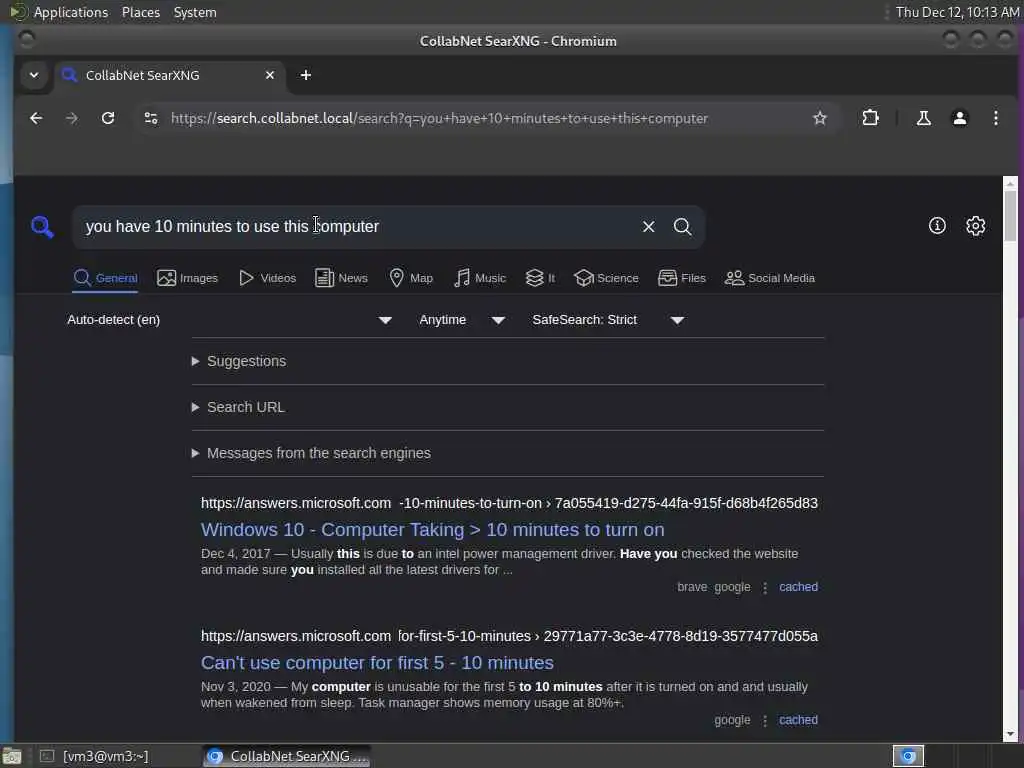Open cached link for Windows 10 result
The image size is (1024, 768).
pyautogui.click(x=798, y=587)
